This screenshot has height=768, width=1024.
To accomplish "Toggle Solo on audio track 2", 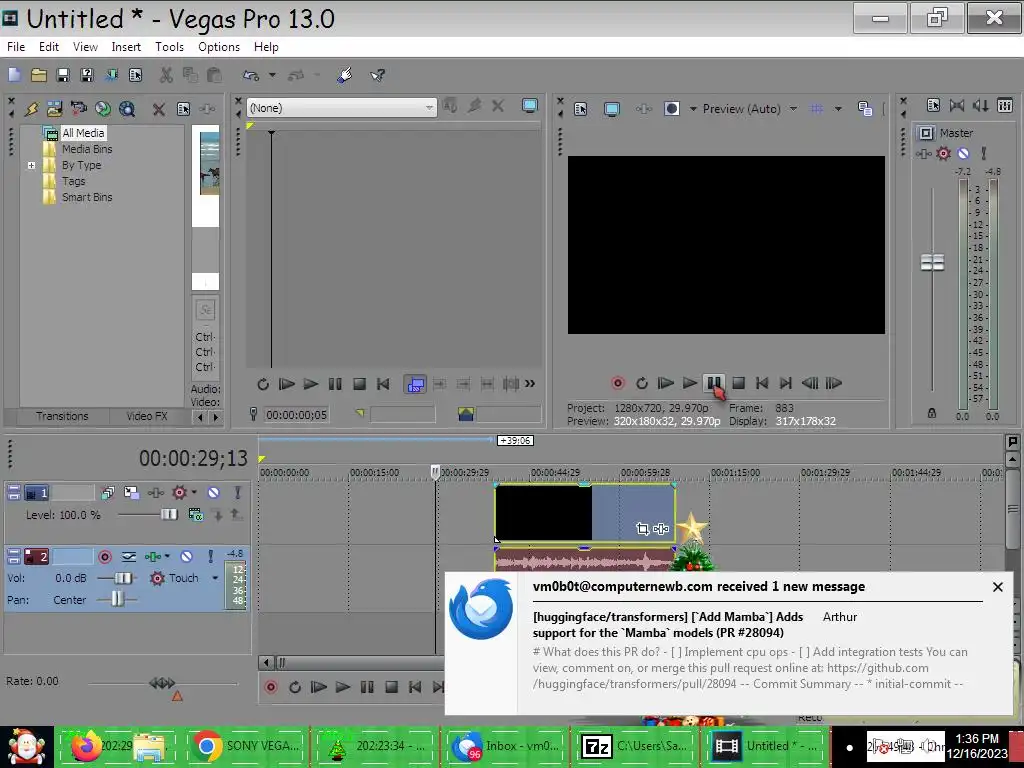I will coord(210,556).
